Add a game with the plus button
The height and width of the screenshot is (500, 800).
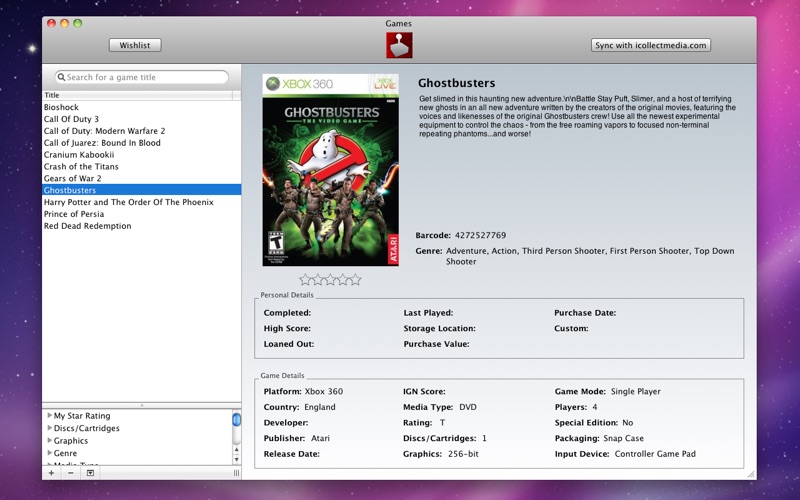52,473
